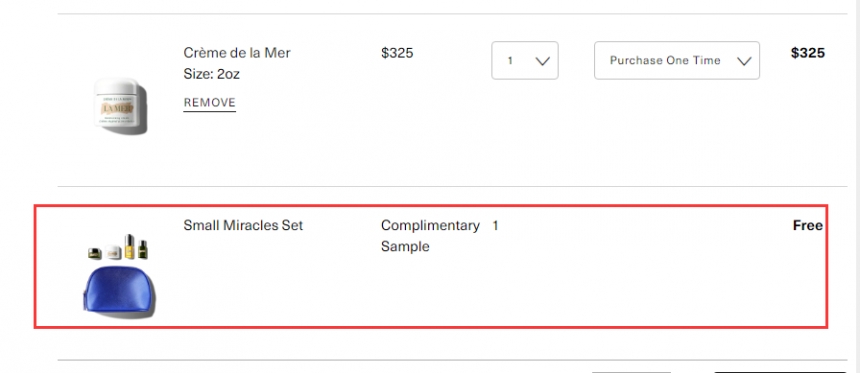
Task: Click the Size: 2oz text
Action: pyautogui.click(x=212, y=74)
